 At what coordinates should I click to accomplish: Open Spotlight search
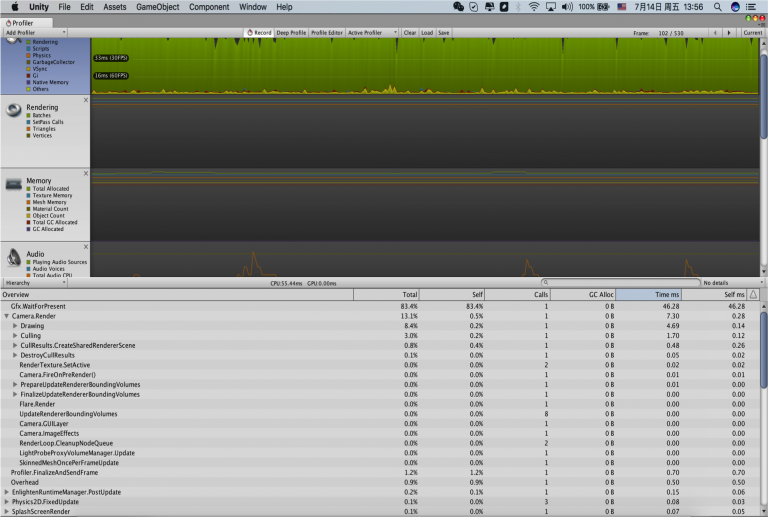pos(718,7)
